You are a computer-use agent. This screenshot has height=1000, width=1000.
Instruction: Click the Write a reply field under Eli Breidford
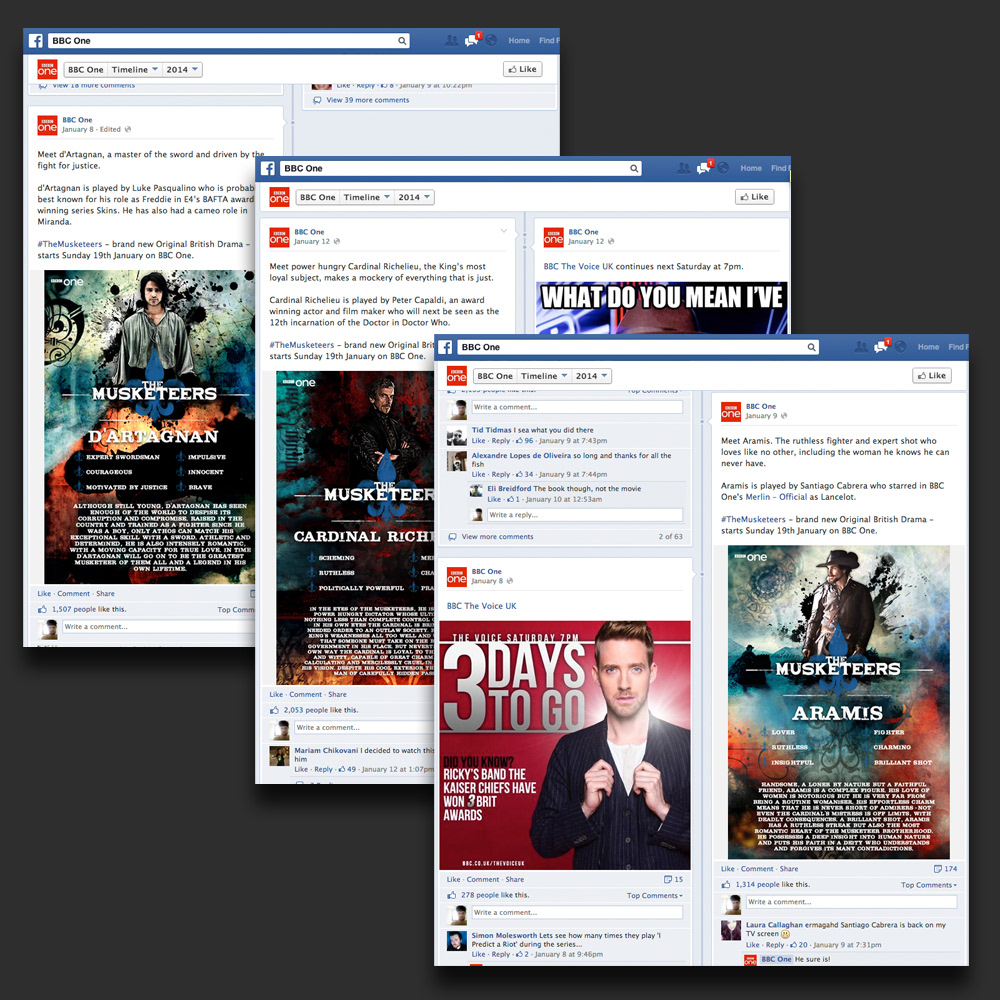pyautogui.click(x=585, y=515)
